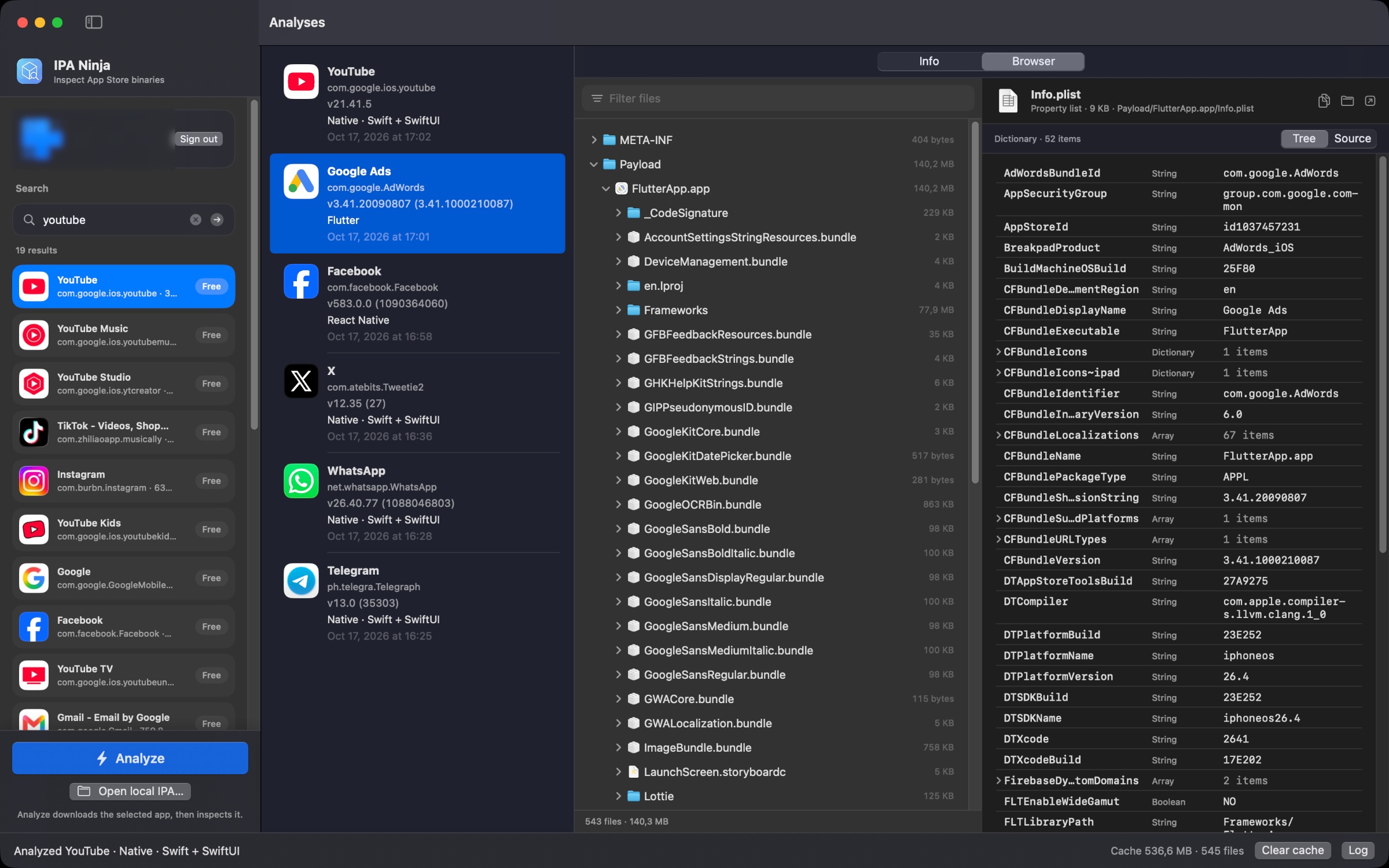The height and width of the screenshot is (868, 1389).
Task: Collapse the Payload folder
Action: tap(594, 164)
